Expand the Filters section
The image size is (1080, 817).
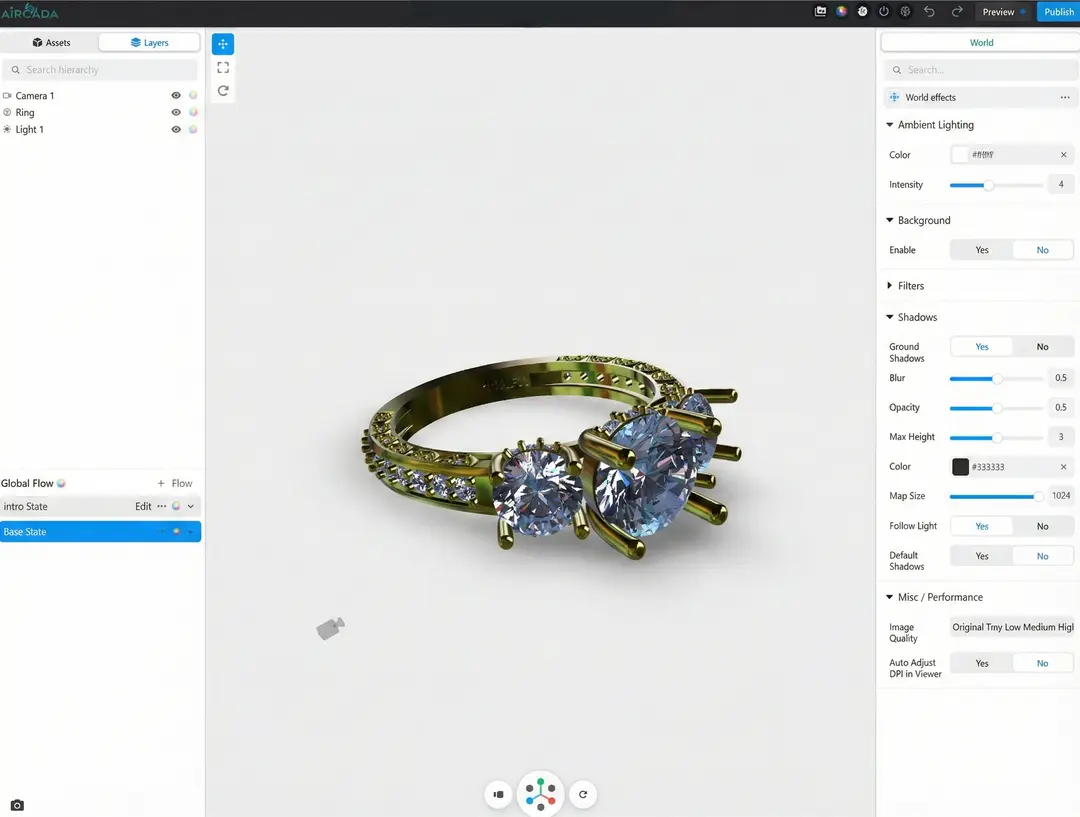(889, 285)
